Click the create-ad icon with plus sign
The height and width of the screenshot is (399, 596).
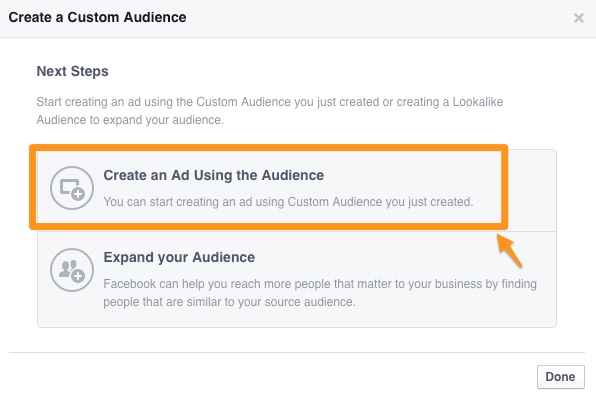coord(72,188)
